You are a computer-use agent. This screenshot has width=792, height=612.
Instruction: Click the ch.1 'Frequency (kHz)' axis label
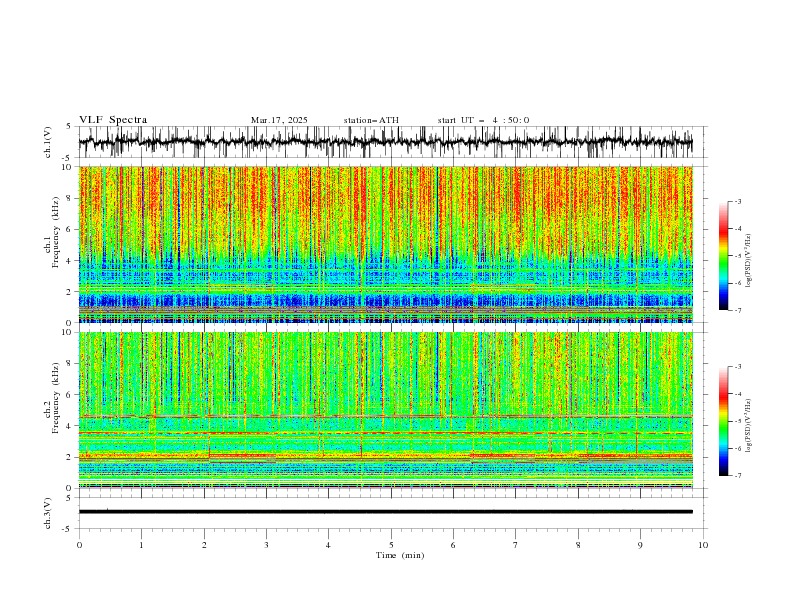(56, 232)
